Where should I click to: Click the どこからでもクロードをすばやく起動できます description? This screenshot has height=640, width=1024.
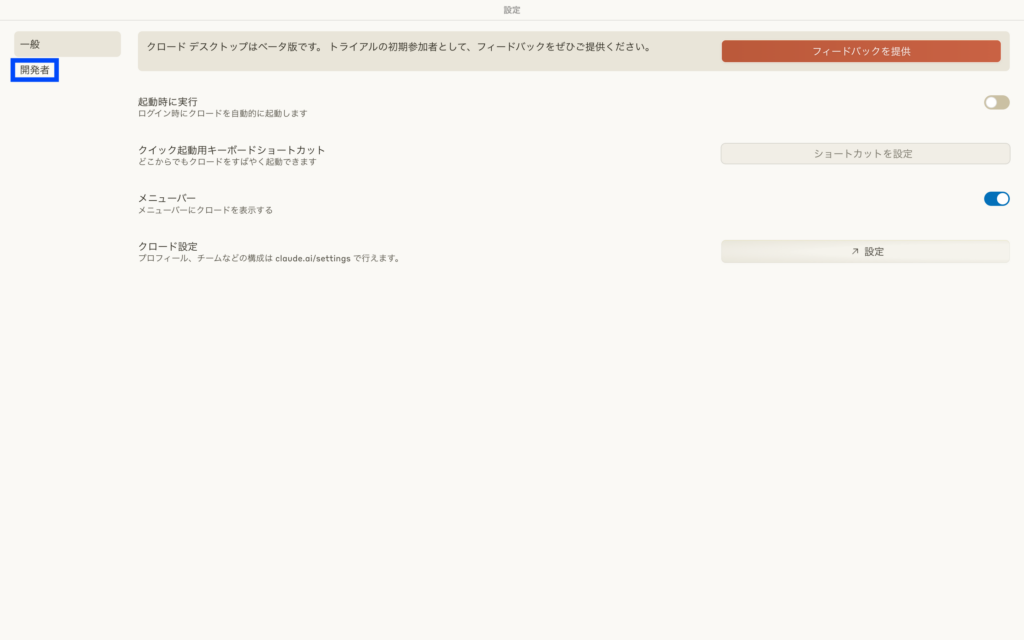click(227, 162)
